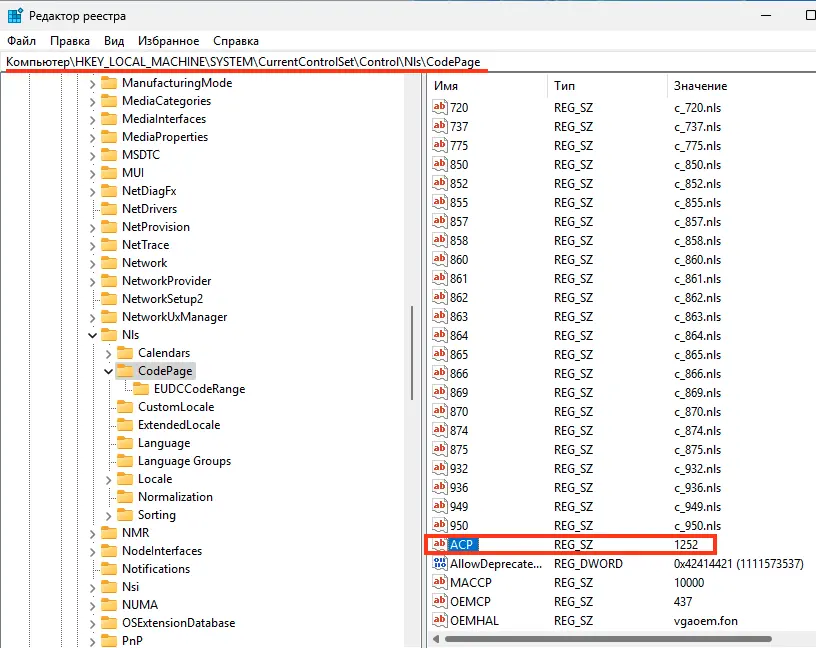Expand the MediaCategories key
816x648 pixels.
point(92,101)
